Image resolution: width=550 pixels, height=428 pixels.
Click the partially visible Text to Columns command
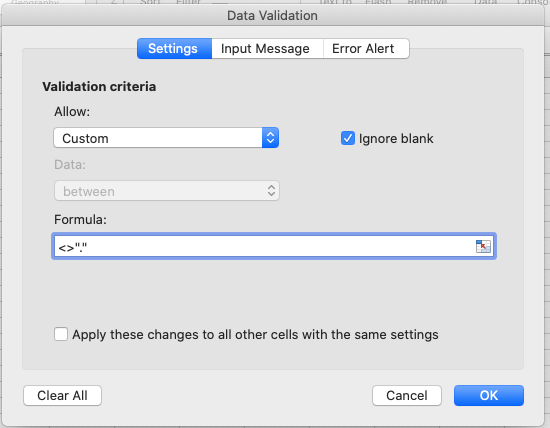pos(335,2)
